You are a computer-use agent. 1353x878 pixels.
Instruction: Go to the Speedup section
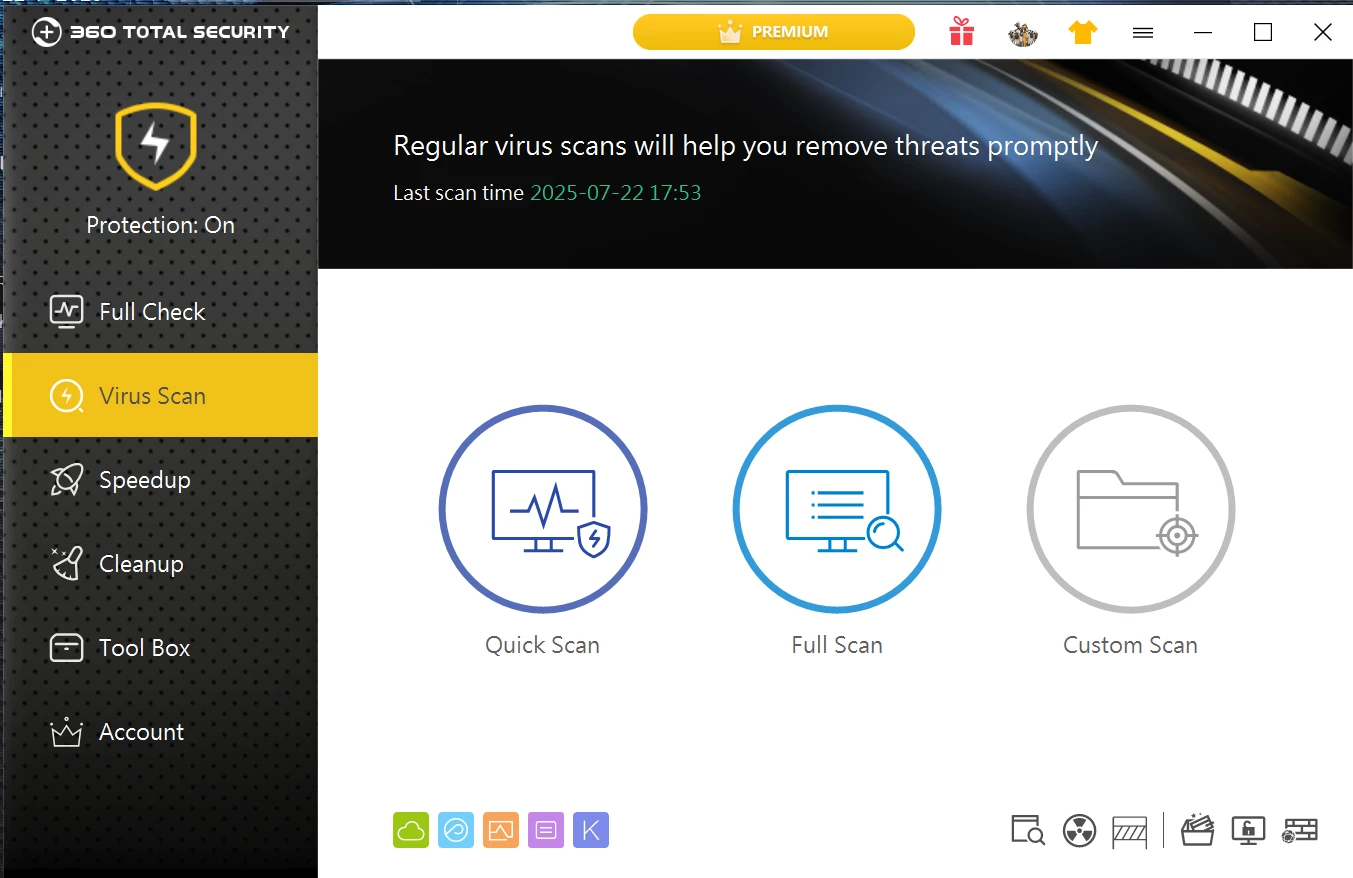(160, 479)
